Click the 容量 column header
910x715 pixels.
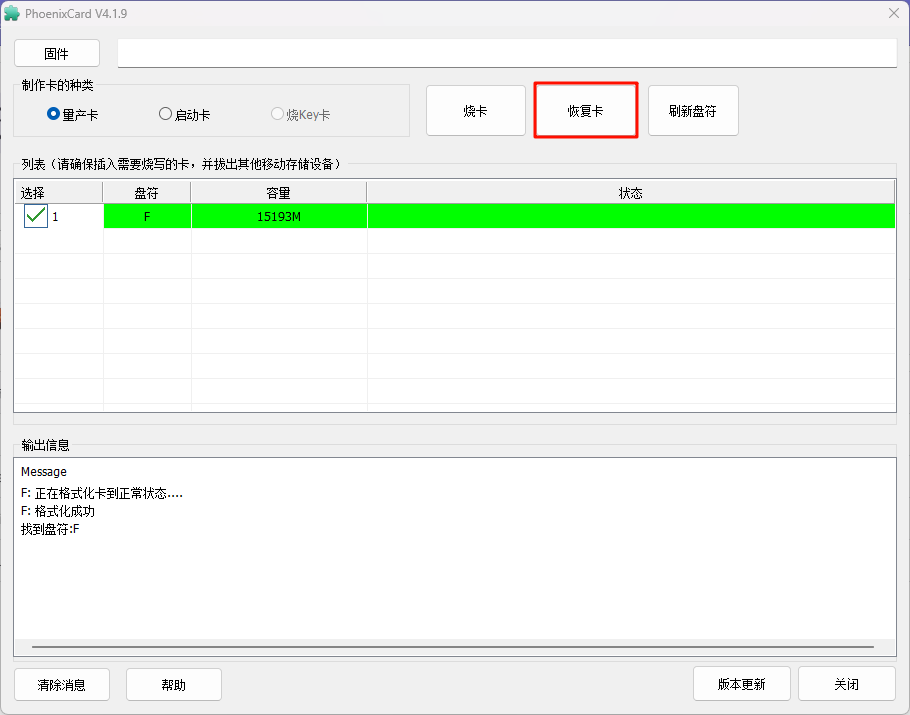pyautogui.click(x=278, y=193)
